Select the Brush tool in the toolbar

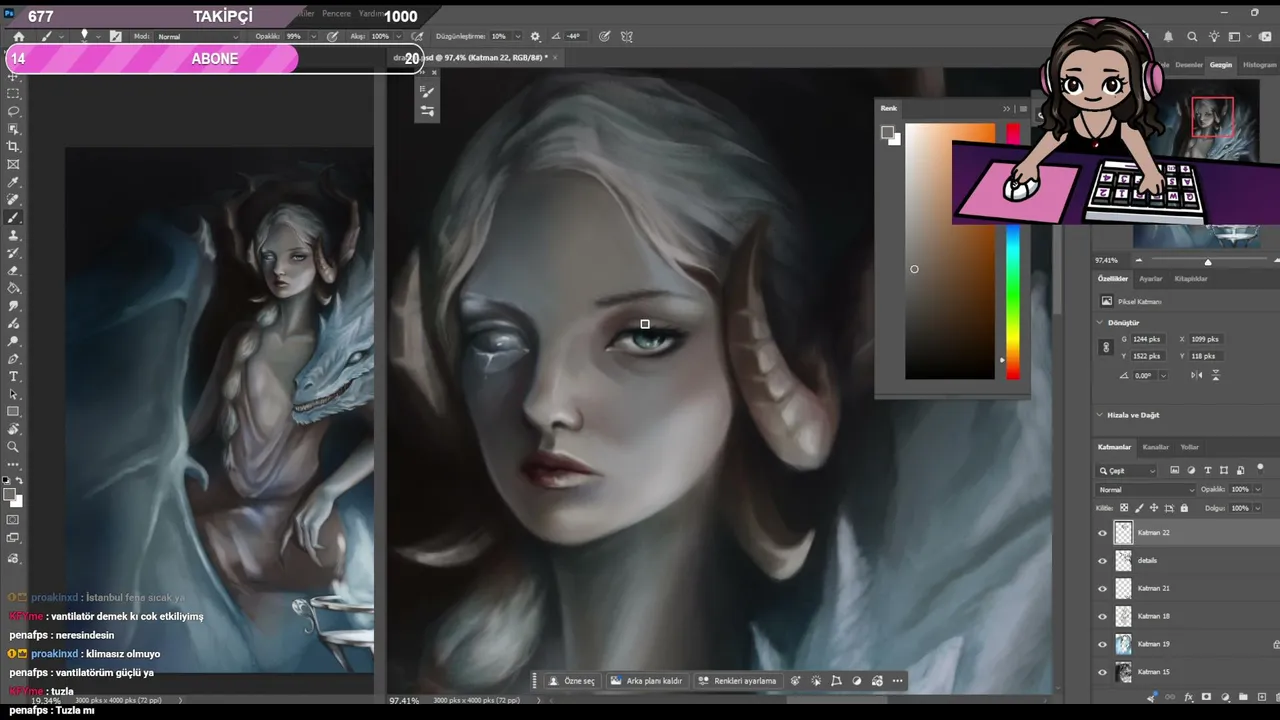tap(13, 218)
